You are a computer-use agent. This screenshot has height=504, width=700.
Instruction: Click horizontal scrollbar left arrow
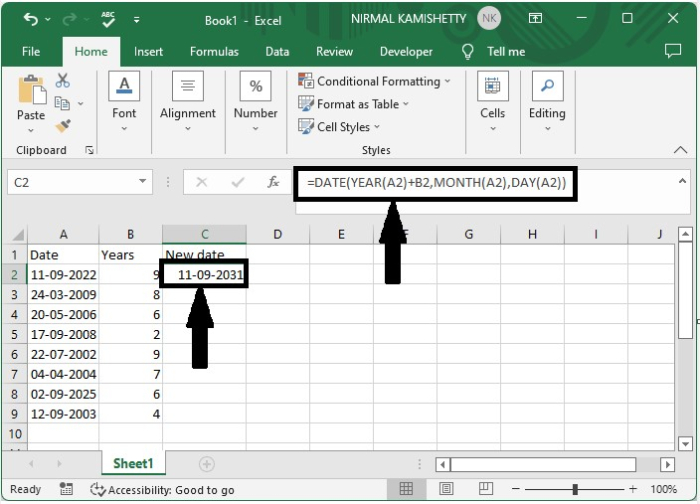click(442, 465)
